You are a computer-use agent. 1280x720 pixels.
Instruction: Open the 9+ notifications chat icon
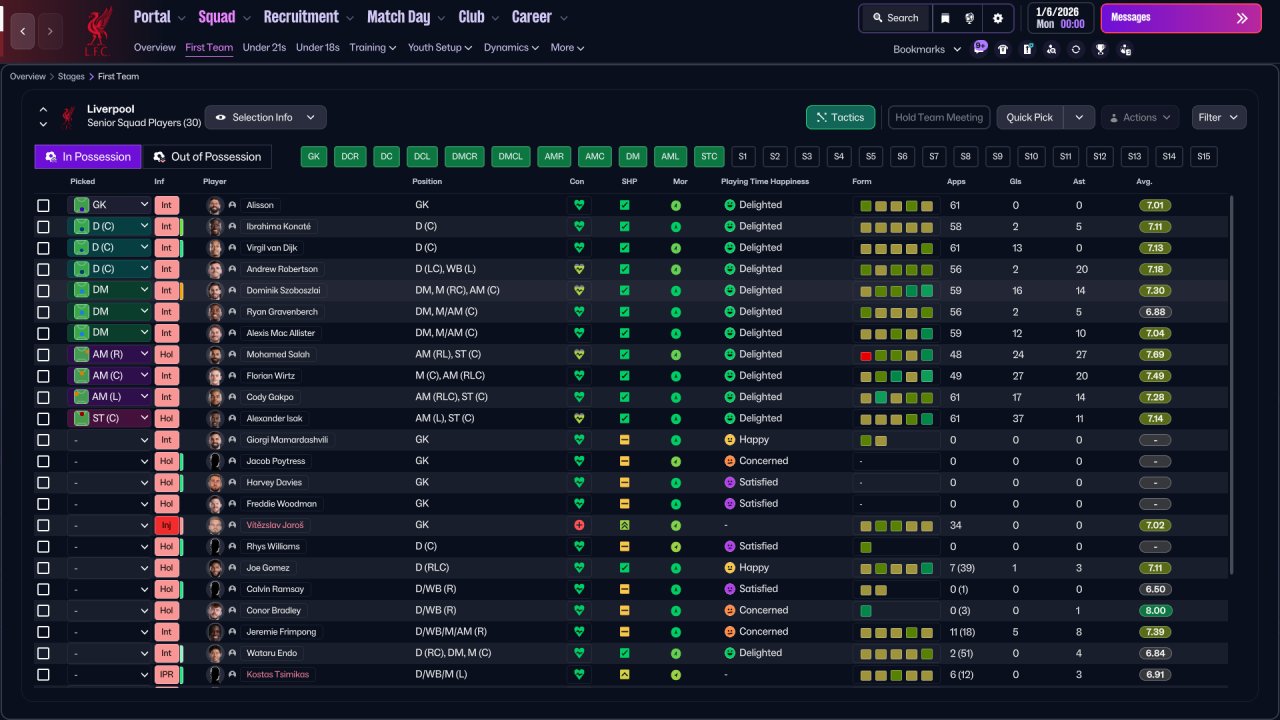coord(979,48)
